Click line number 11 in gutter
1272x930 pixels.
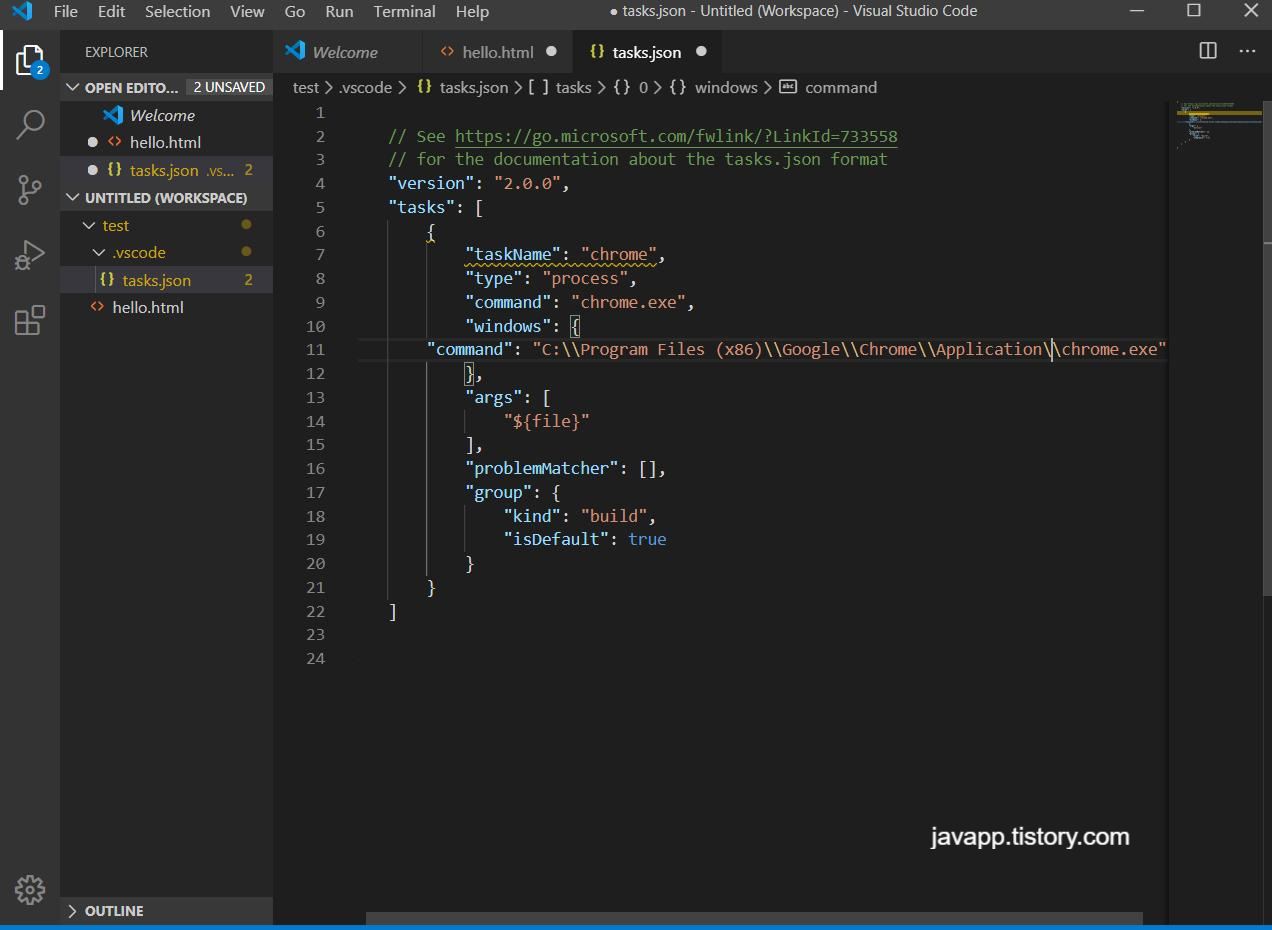click(x=316, y=349)
